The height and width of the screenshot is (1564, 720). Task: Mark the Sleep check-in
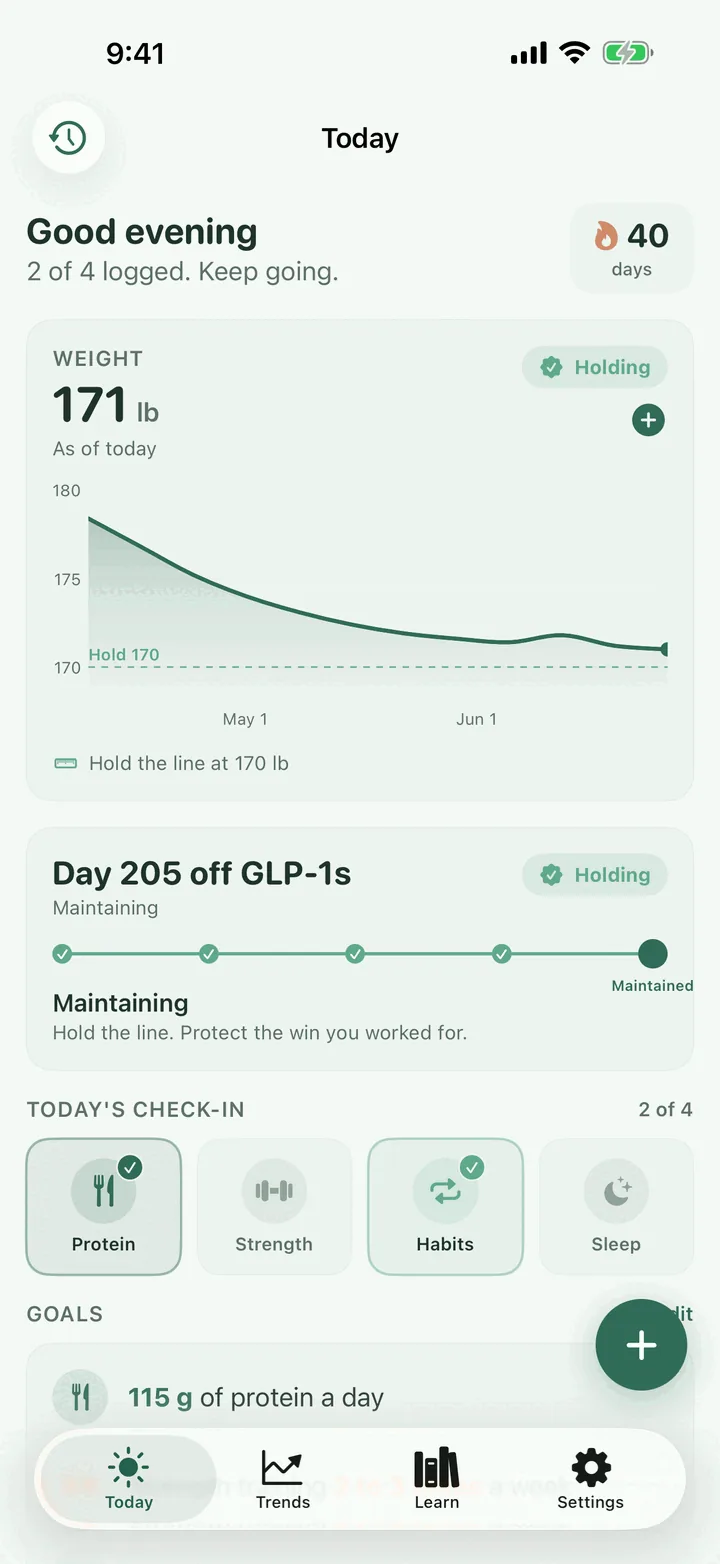point(616,1207)
